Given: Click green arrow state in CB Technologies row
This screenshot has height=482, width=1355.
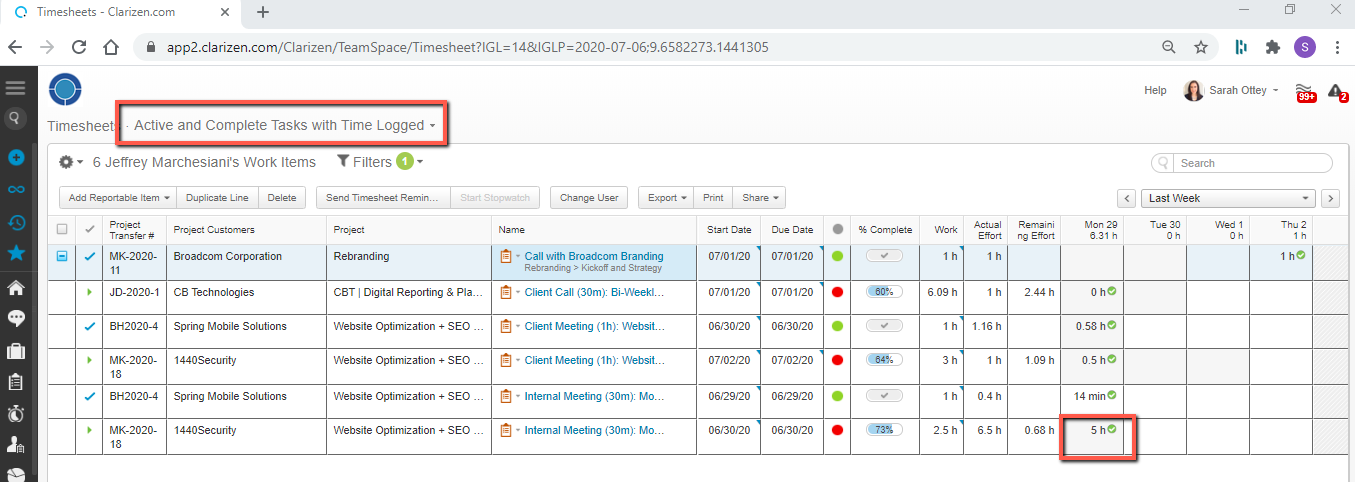Looking at the screenshot, I should coord(90,292).
